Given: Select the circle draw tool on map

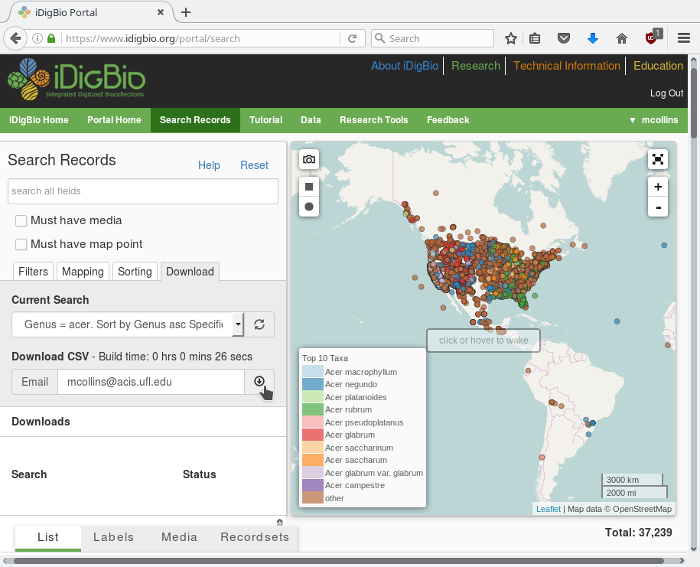Looking at the screenshot, I should click(x=310, y=207).
